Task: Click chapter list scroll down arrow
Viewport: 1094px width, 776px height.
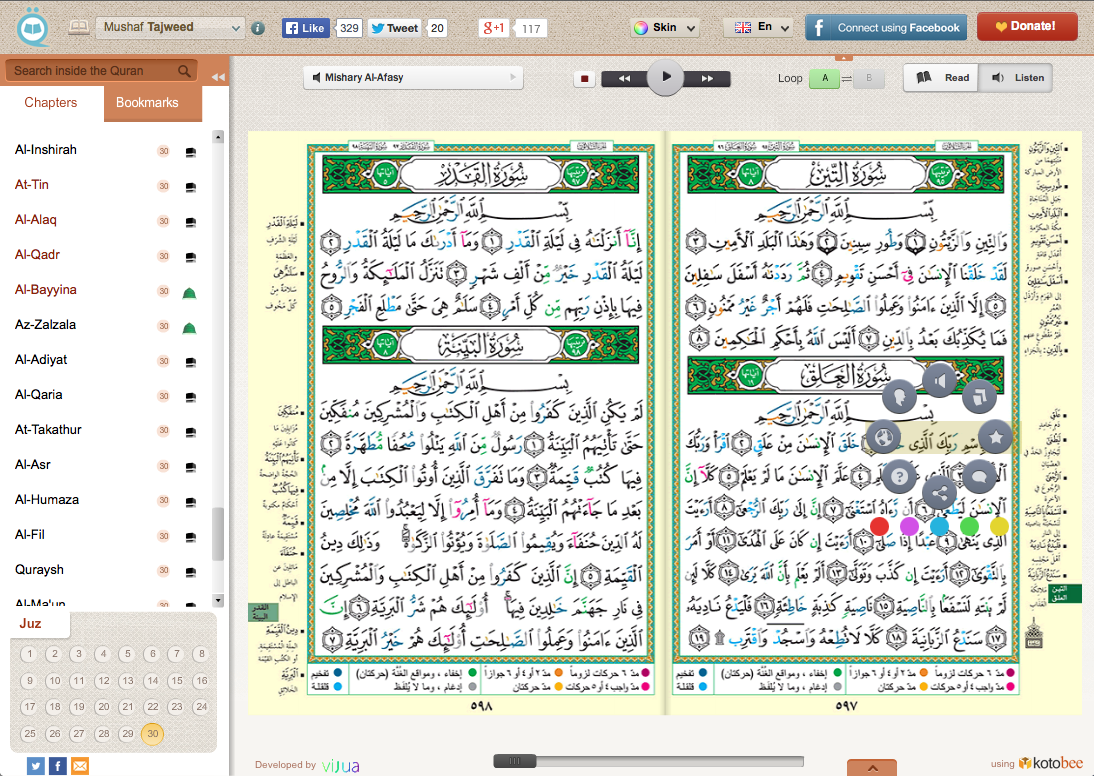Action: [218, 600]
